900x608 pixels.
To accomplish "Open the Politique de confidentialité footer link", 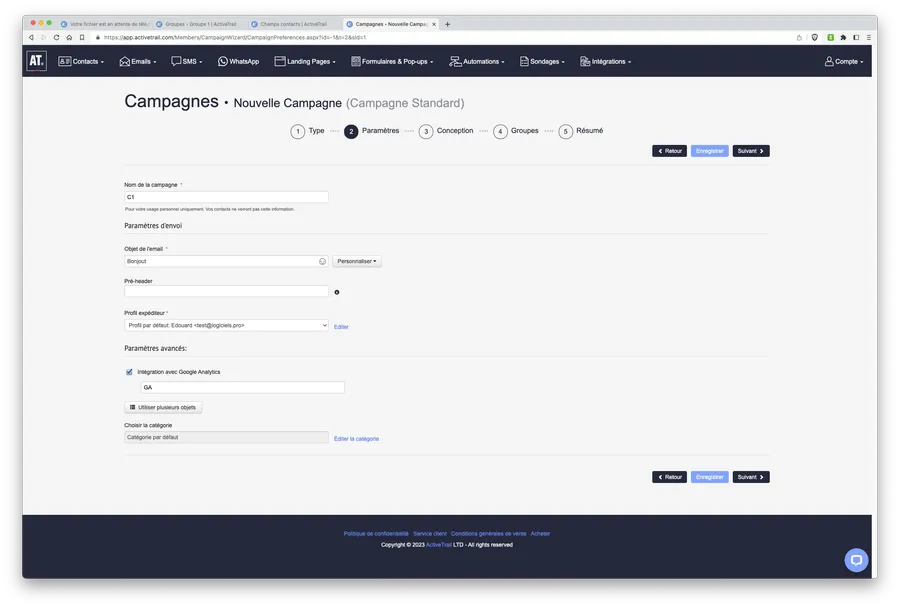I will [x=376, y=534].
